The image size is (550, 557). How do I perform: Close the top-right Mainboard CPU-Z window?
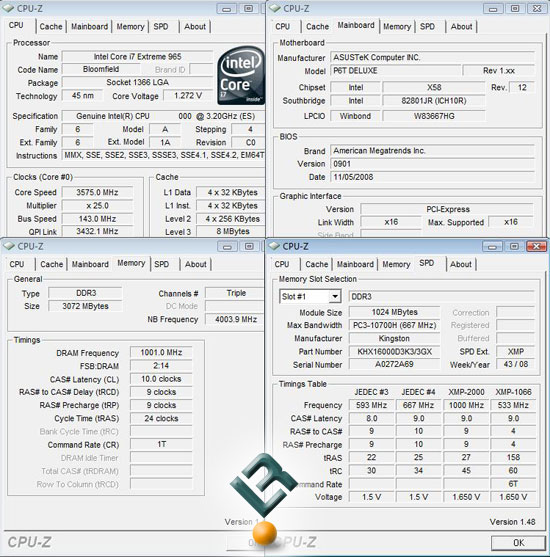[537, 9]
